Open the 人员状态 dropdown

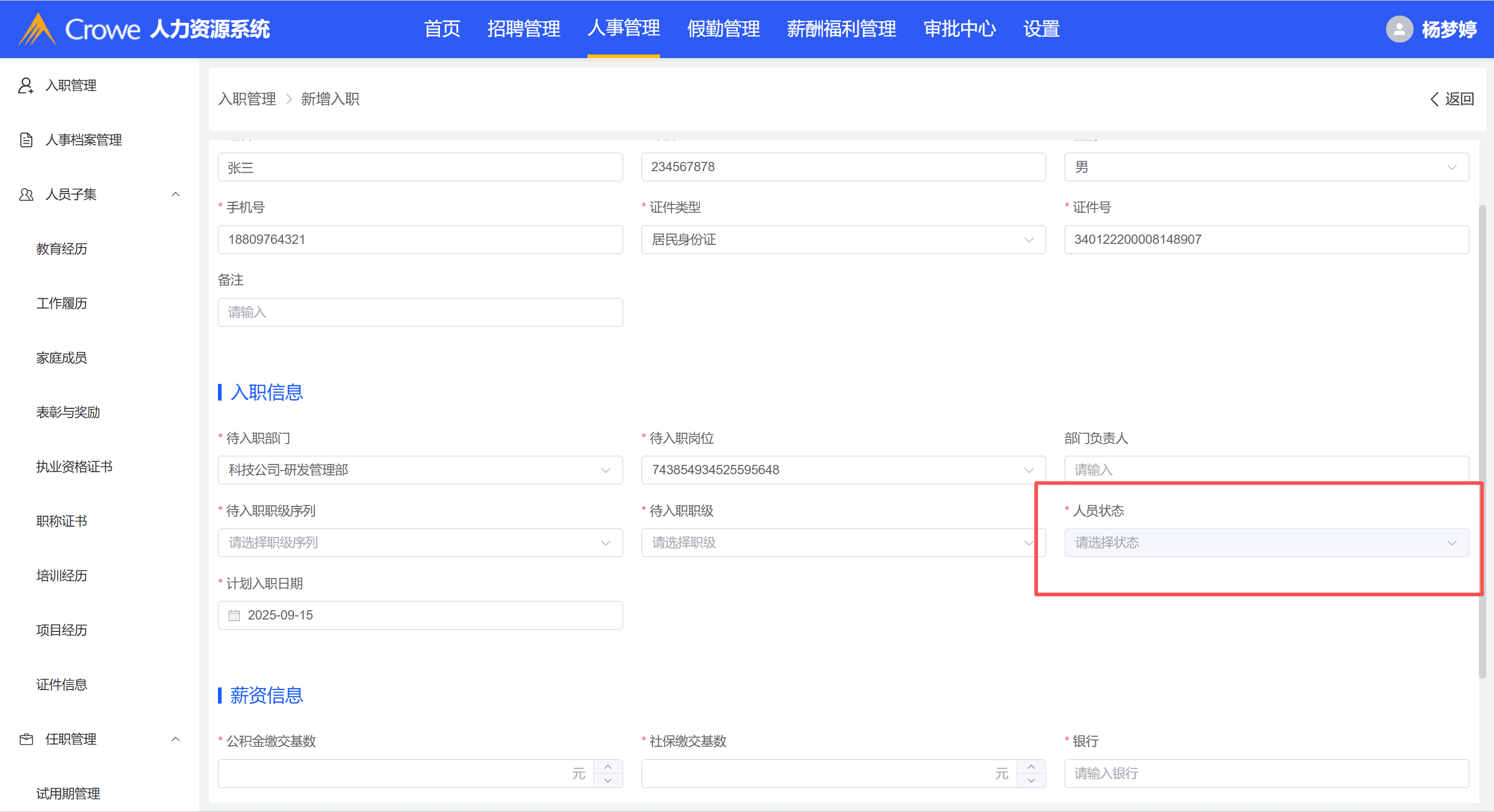pyautogui.click(x=1266, y=542)
